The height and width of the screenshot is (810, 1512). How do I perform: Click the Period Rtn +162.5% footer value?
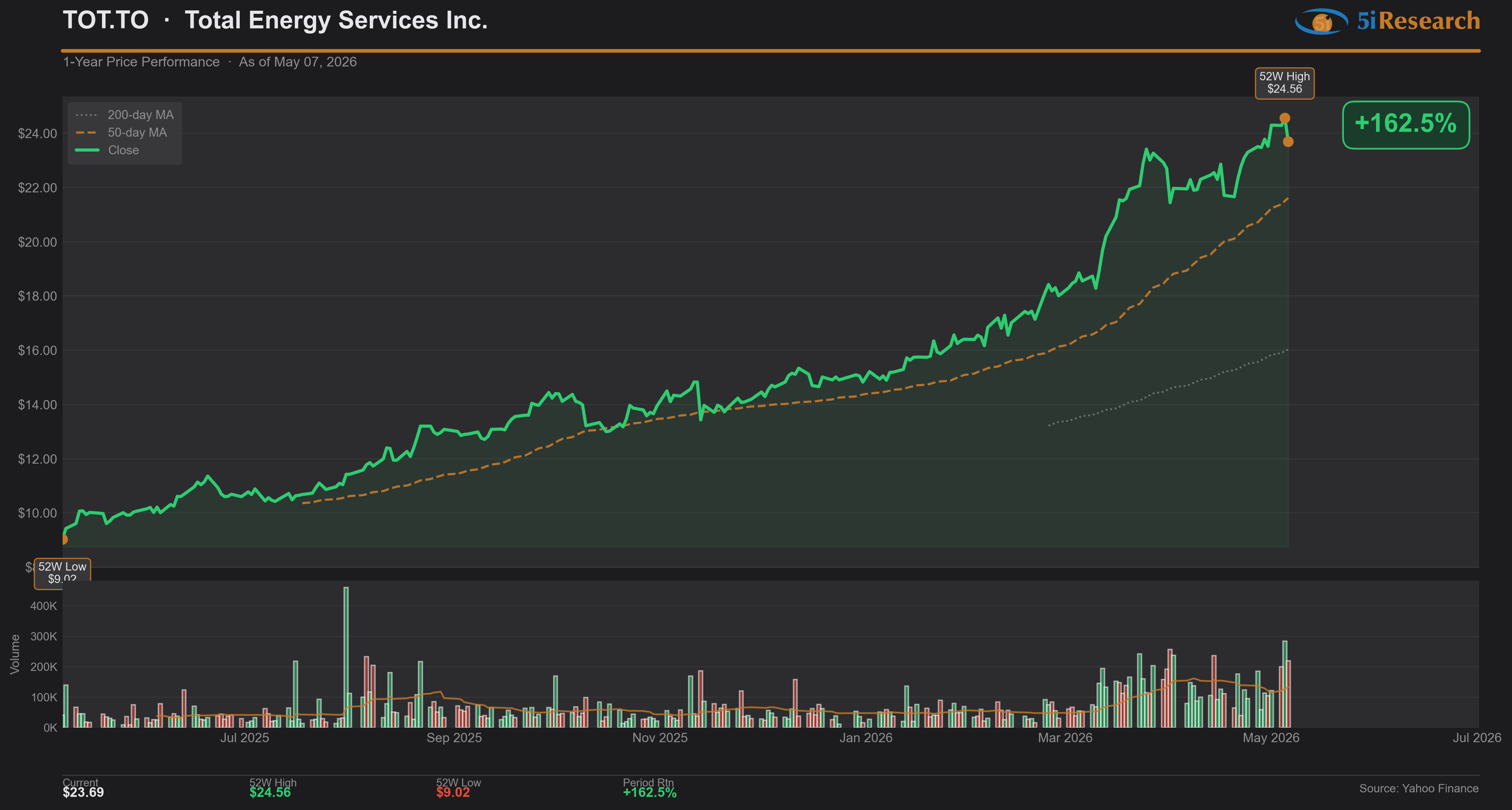coord(650,792)
